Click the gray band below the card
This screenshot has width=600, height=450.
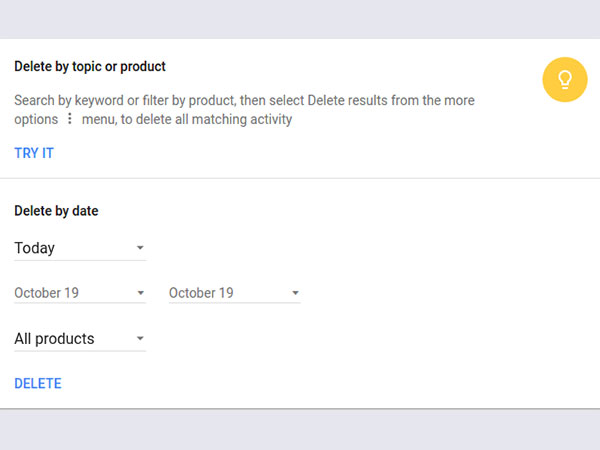click(300, 430)
